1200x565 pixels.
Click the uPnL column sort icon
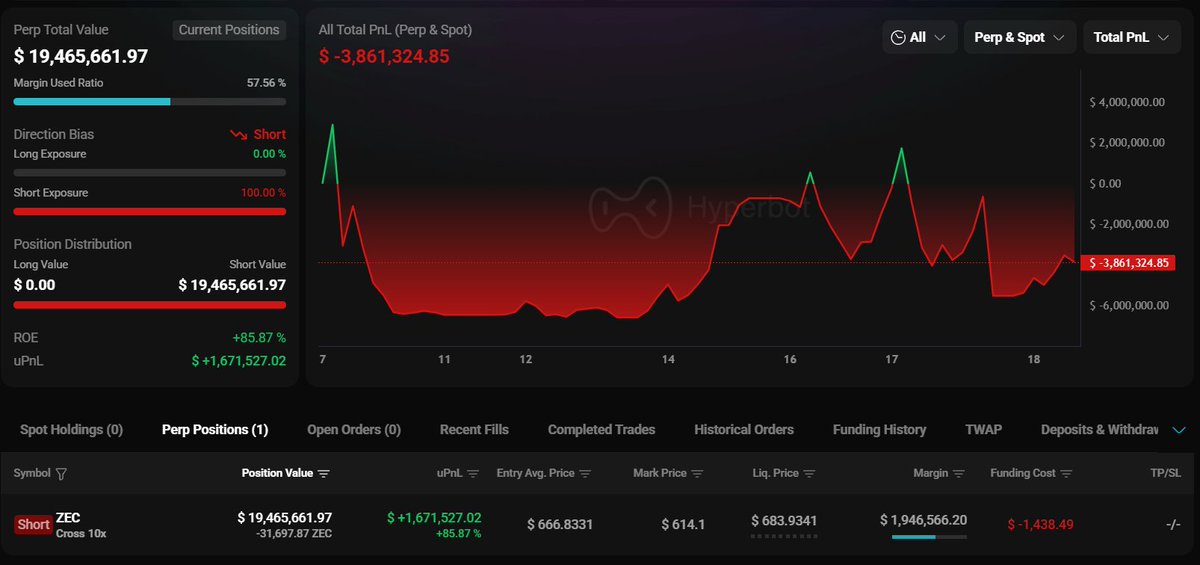point(473,474)
